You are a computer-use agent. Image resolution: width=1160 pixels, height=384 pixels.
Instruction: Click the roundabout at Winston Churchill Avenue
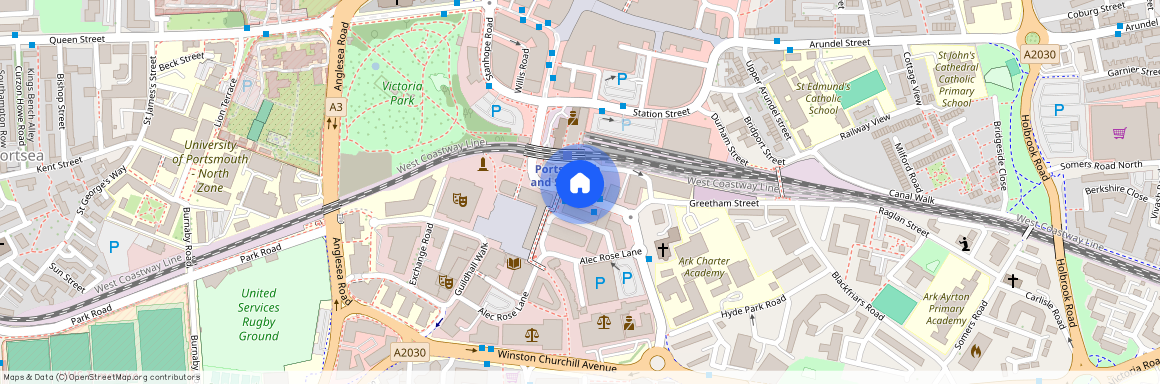657,363
